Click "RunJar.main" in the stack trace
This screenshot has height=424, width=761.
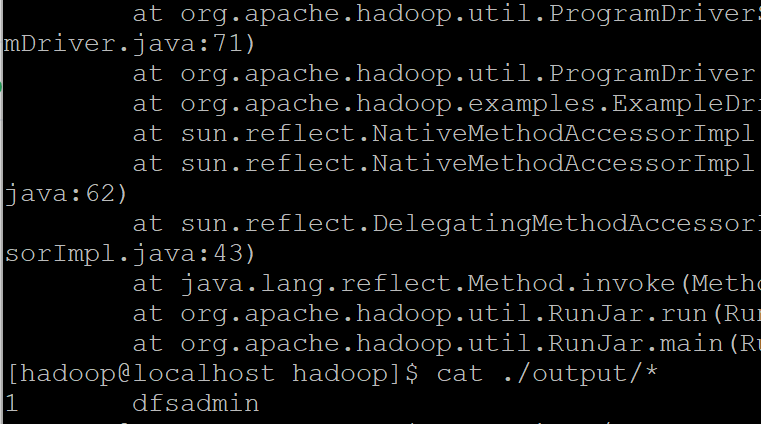tap(635, 343)
